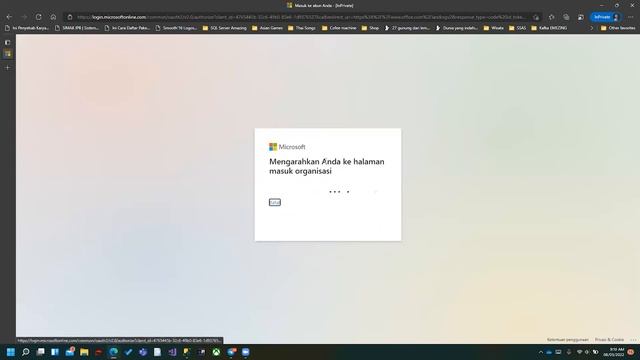Open the Extensions puzzle icon

(x=551, y=17)
